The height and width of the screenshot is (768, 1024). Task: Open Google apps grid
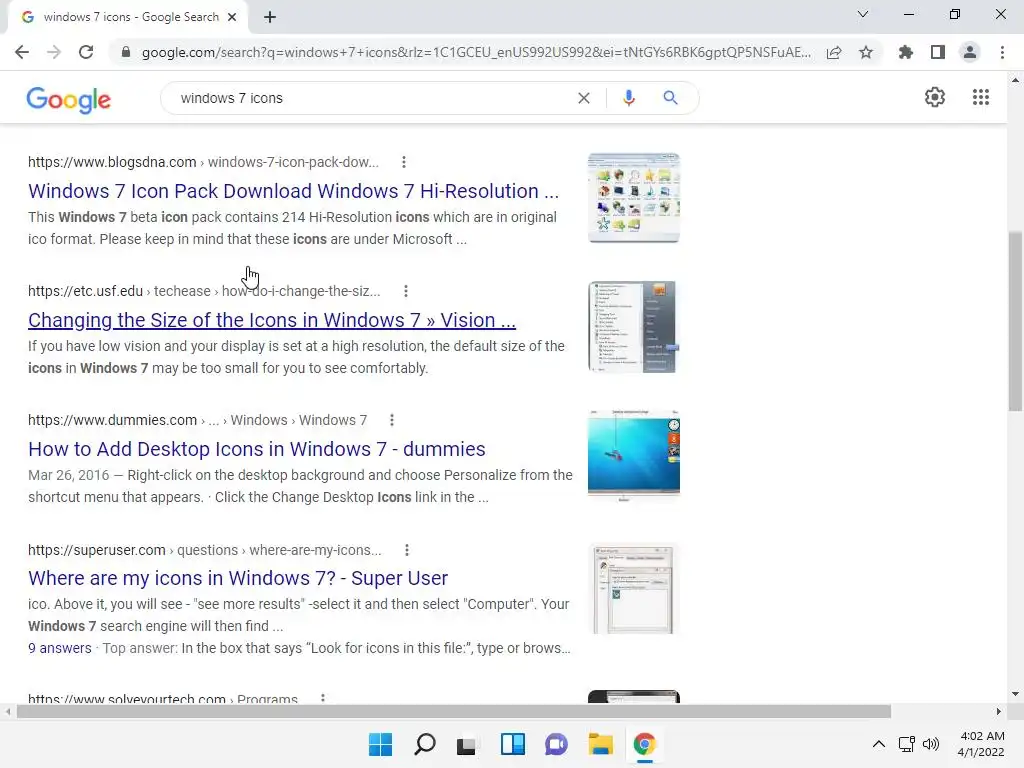(x=981, y=97)
